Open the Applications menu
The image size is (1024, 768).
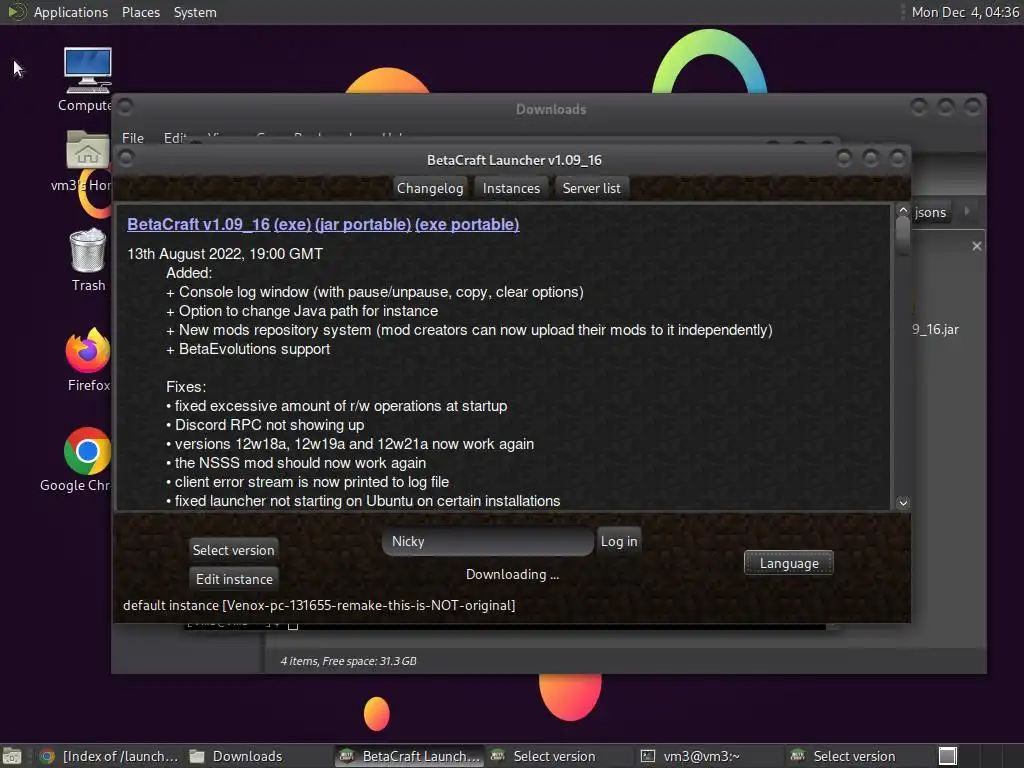point(71,12)
